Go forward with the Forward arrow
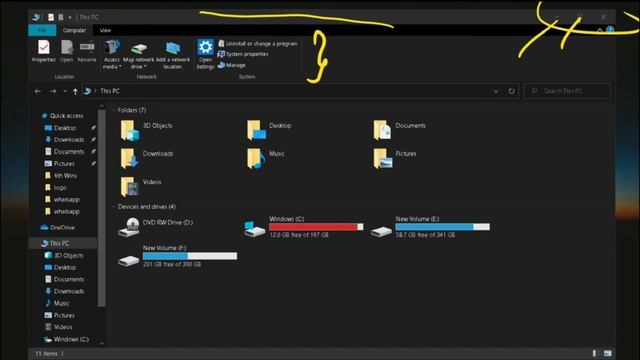Screen dimensions: 640x360 click(53, 91)
